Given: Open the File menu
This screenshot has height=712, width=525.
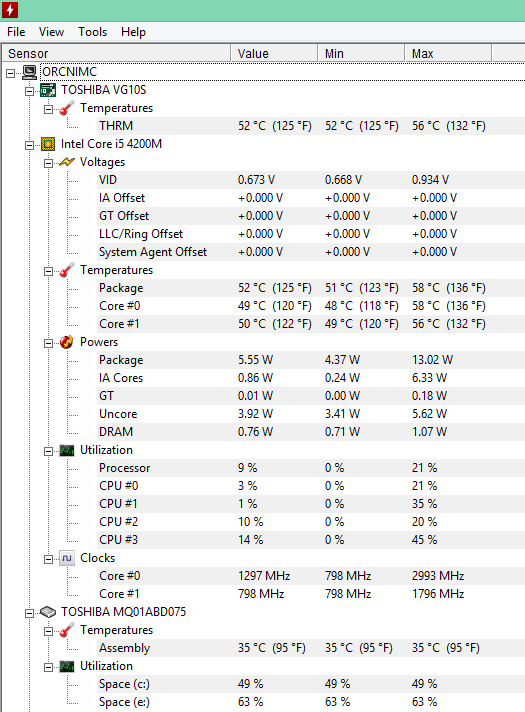Looking at the screenshot, I should [16, 32].
